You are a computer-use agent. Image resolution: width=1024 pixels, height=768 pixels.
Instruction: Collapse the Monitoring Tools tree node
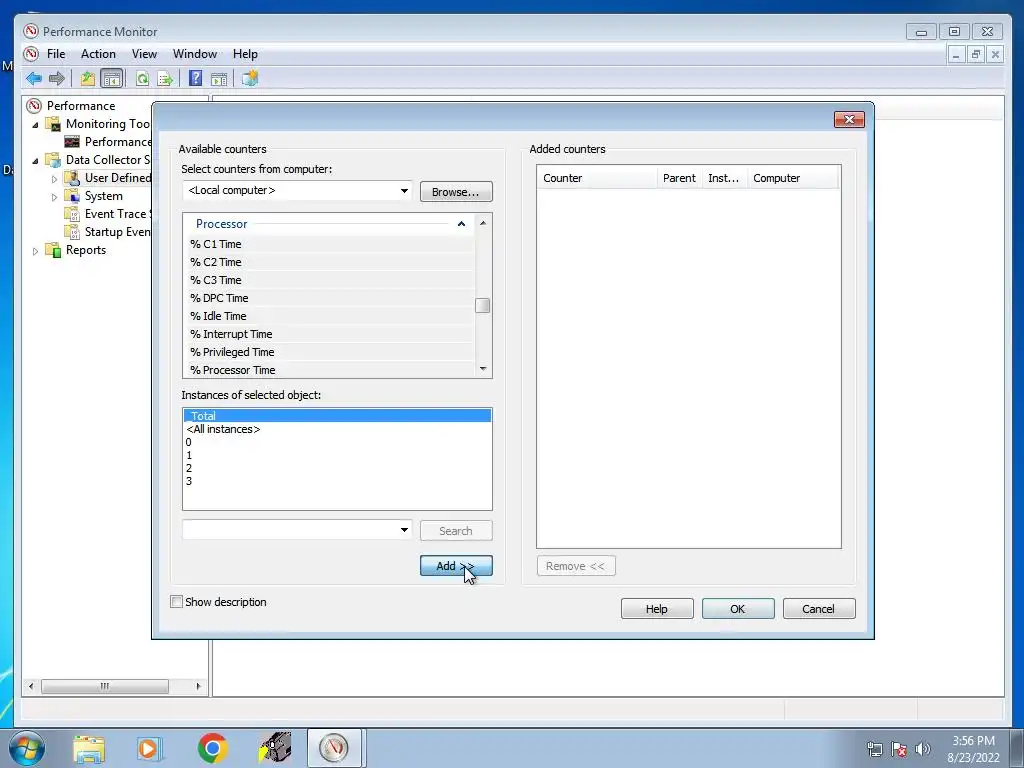pyautogui.click(x=35, y=125)
